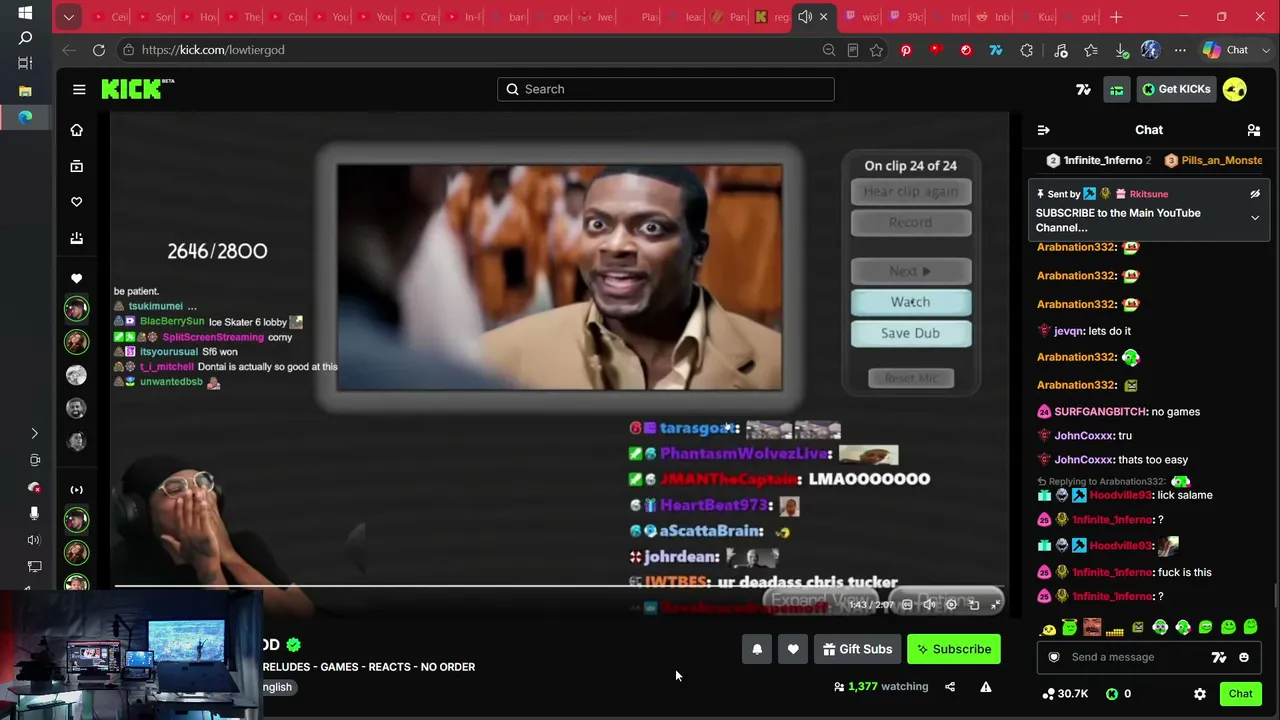Open a new browser tab
Screen dimensions: 1280x720
tap(1116, 17)
